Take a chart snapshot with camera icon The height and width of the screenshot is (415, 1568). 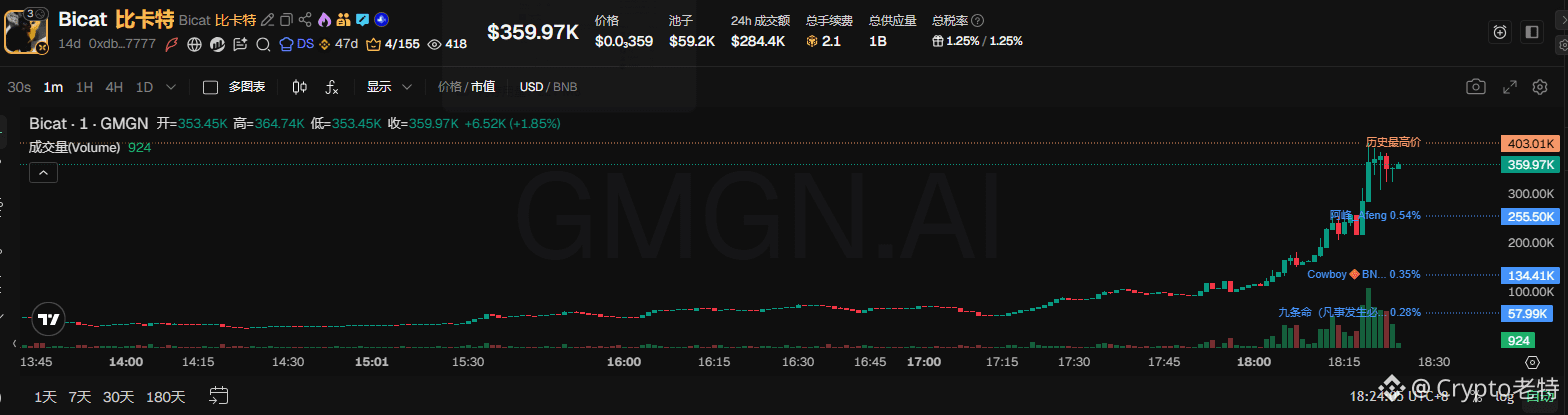pos(1476,87)
